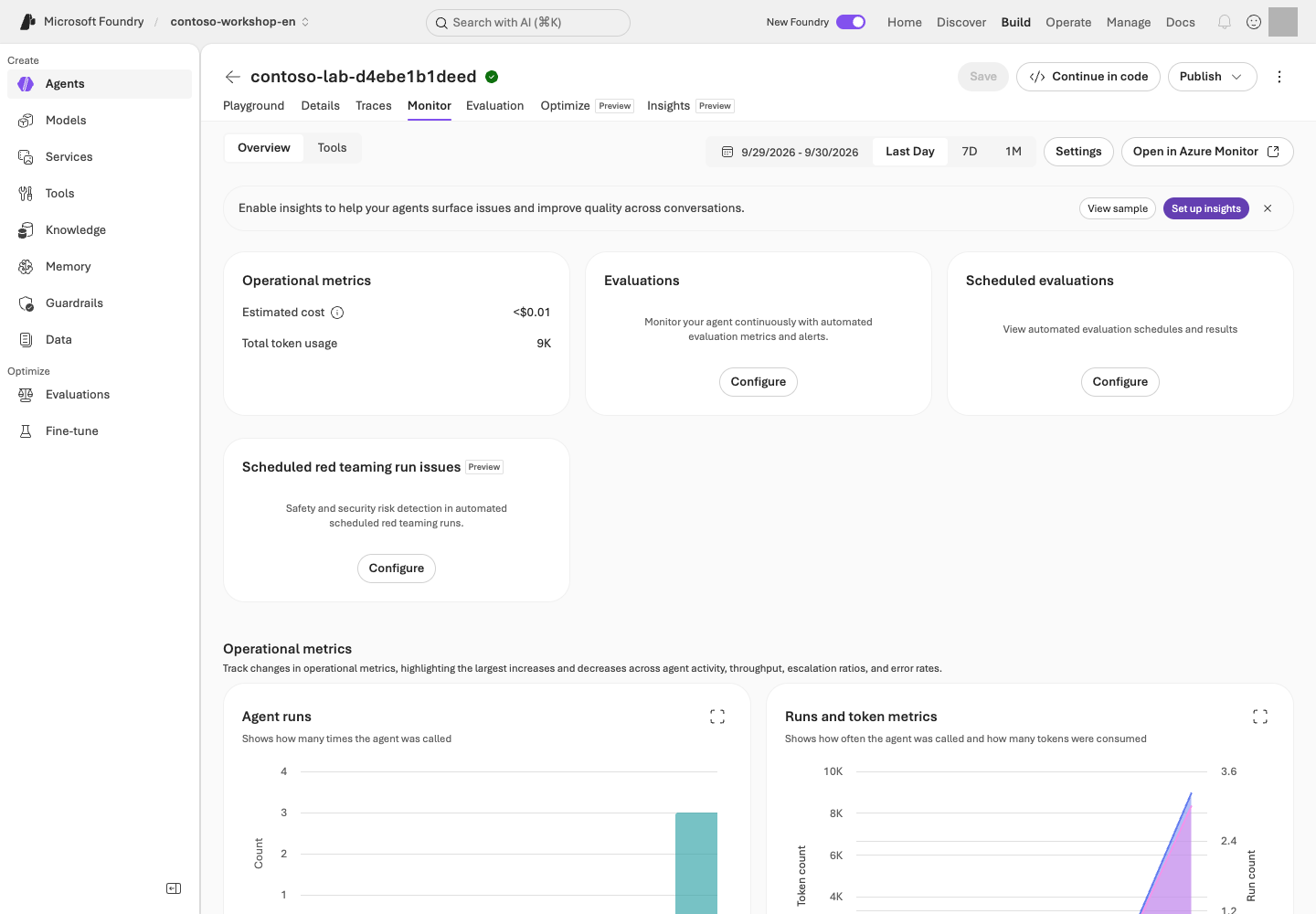Select the 7D time range
Screen dimensions: 1316x914
970,152
